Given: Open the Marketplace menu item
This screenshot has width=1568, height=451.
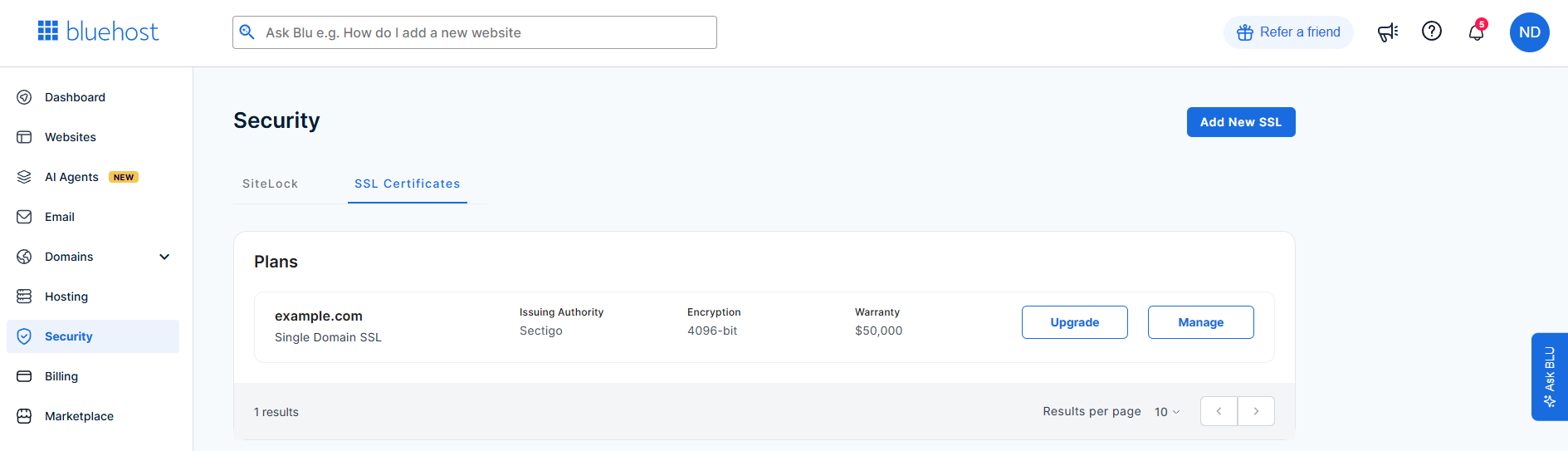Looking at the screenshot, I should click(93, 416).
